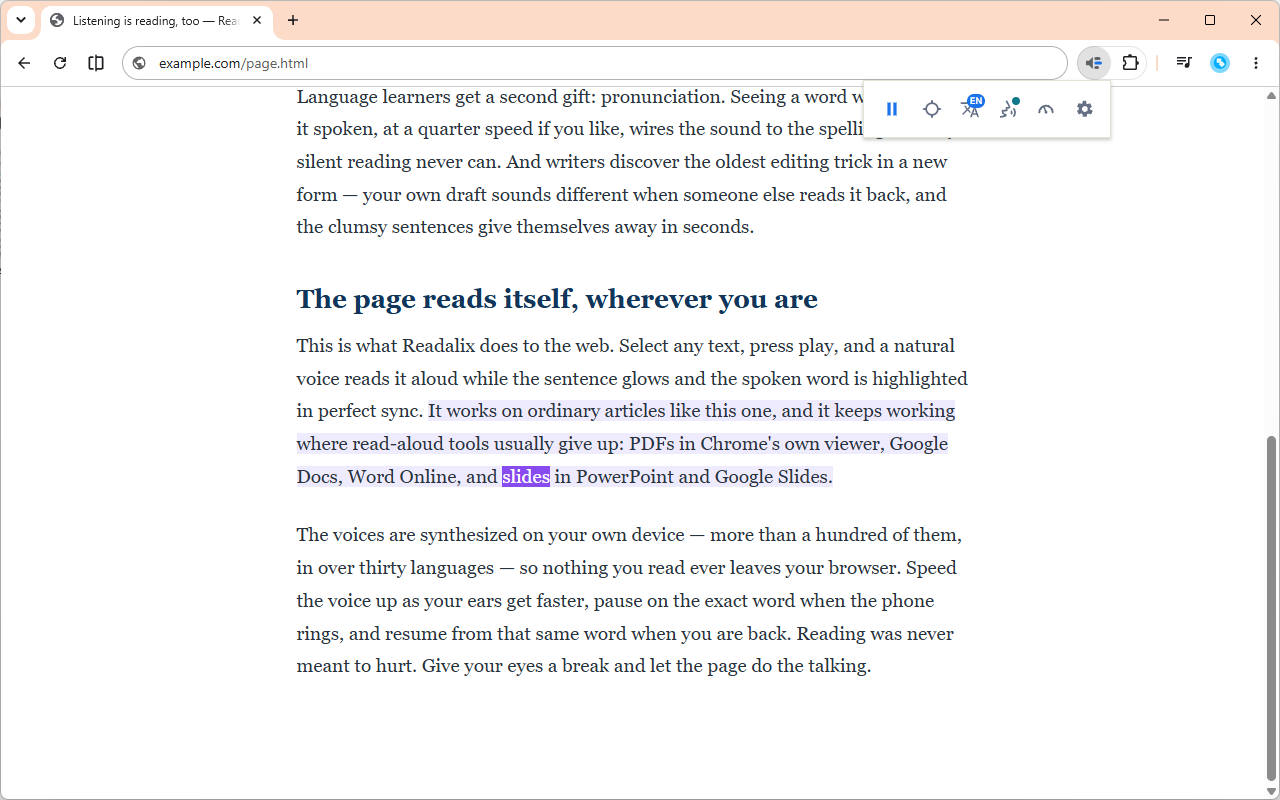This screenshot has width=1280, height=800.
Task: Minimize the browser window
Action: pos(1164,20)
